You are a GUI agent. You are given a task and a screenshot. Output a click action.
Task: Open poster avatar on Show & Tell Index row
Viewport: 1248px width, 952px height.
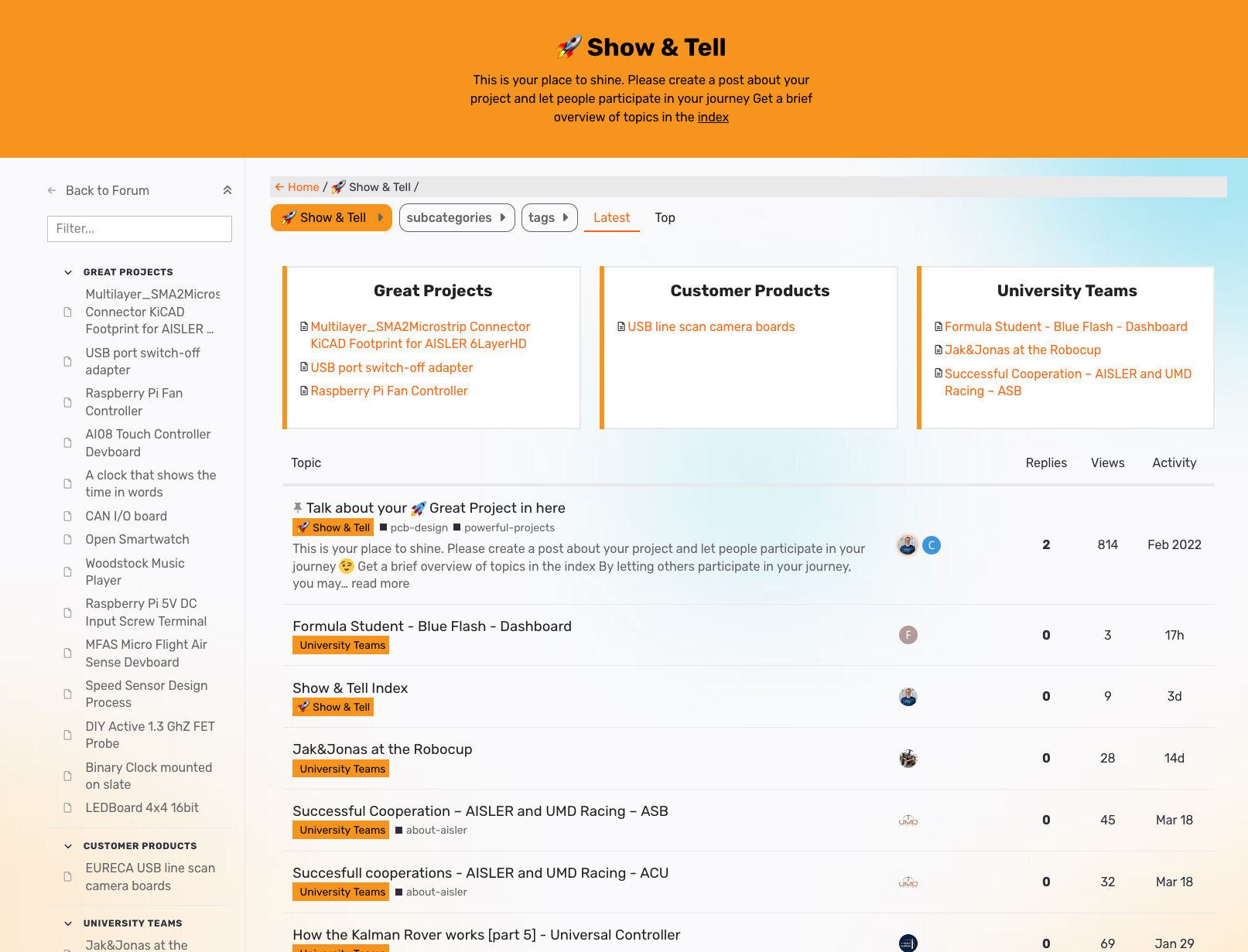(908, 697)
